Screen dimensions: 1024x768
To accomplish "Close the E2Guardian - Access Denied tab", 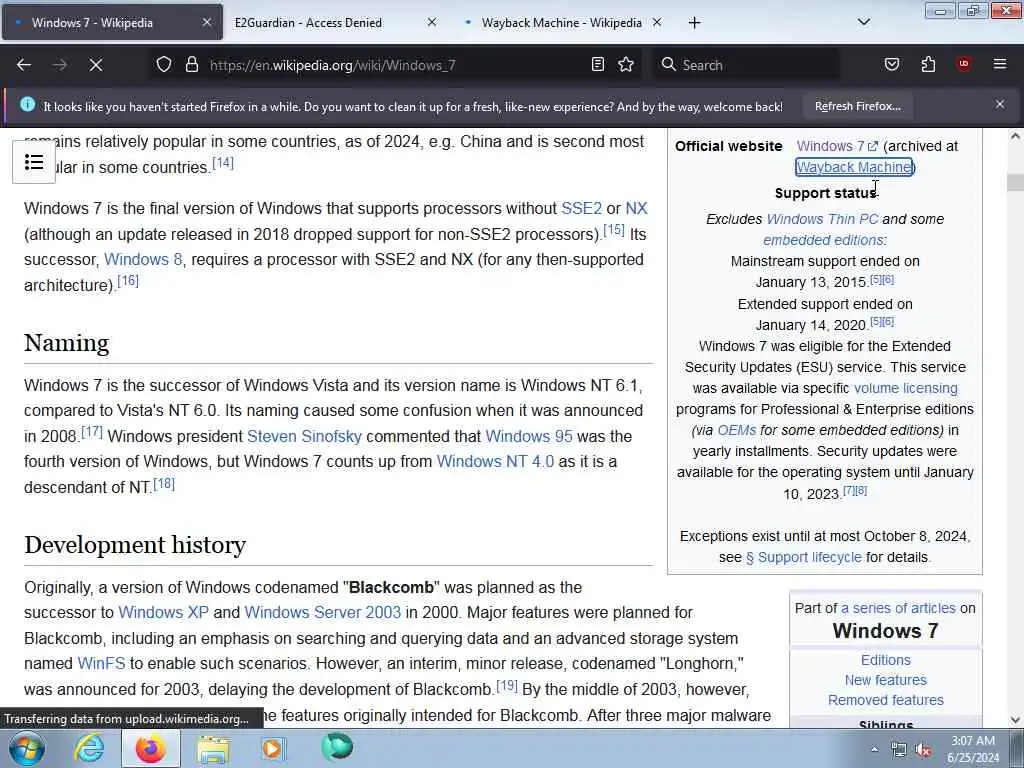I will click(432, 22).
